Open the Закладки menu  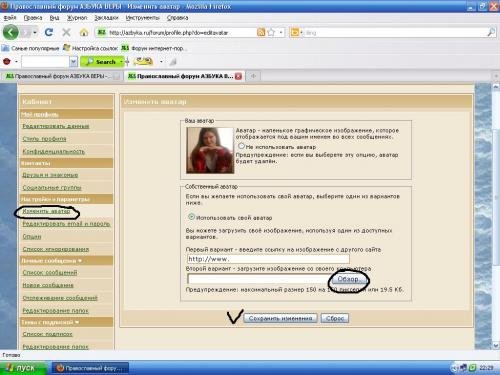tap(106, 18)
